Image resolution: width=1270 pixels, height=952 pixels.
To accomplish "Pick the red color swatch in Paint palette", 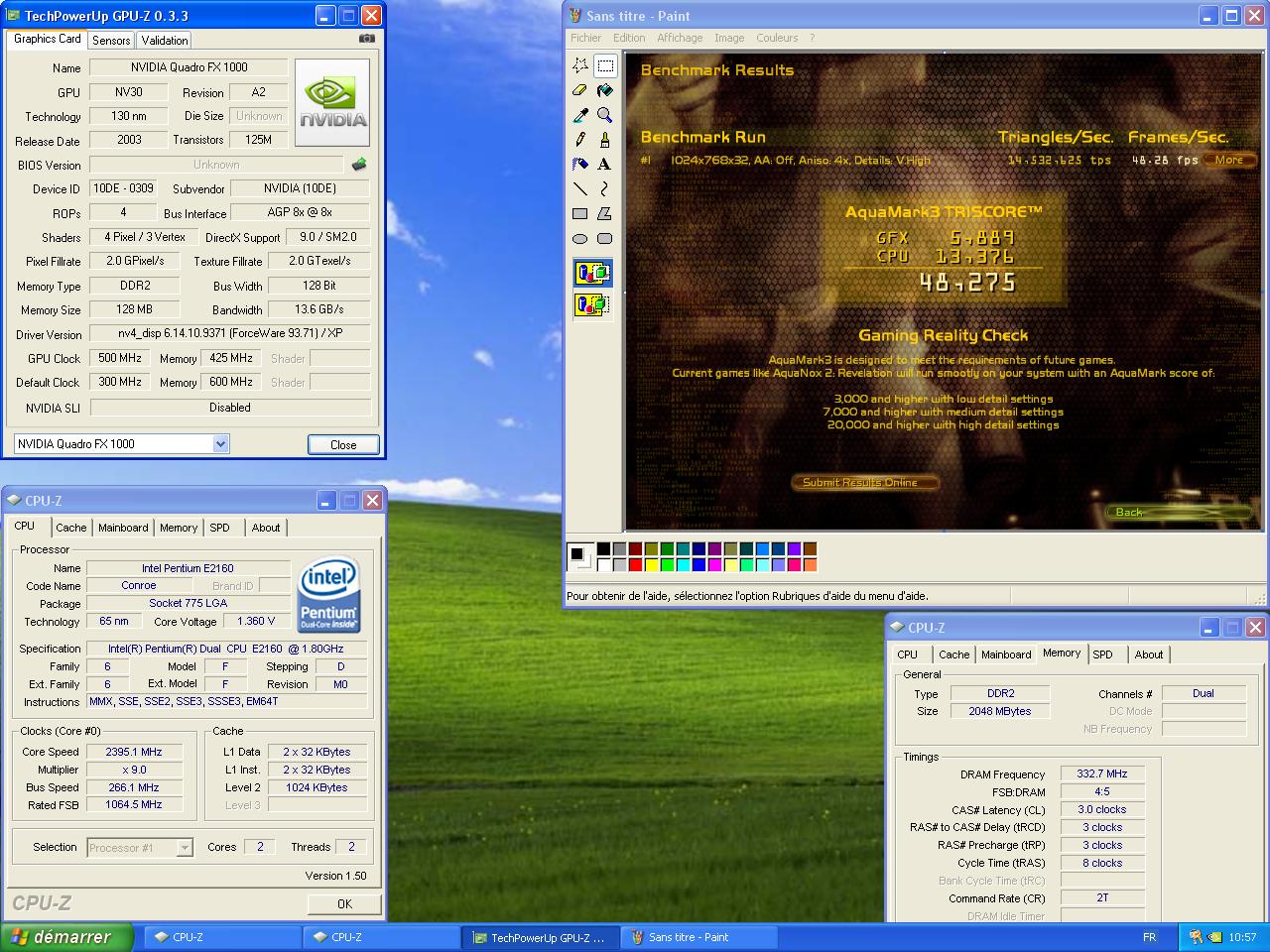I will click(635, 565).
